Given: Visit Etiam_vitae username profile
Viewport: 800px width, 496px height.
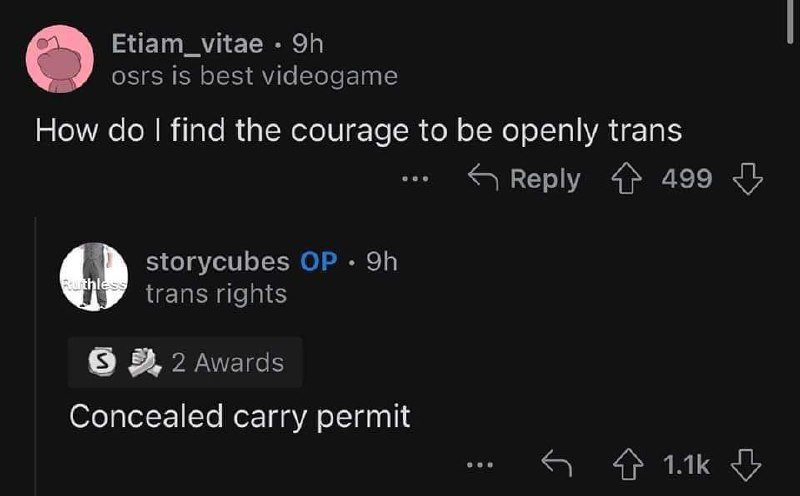Looking at the screenshot, I should click(x=187, y=44).
